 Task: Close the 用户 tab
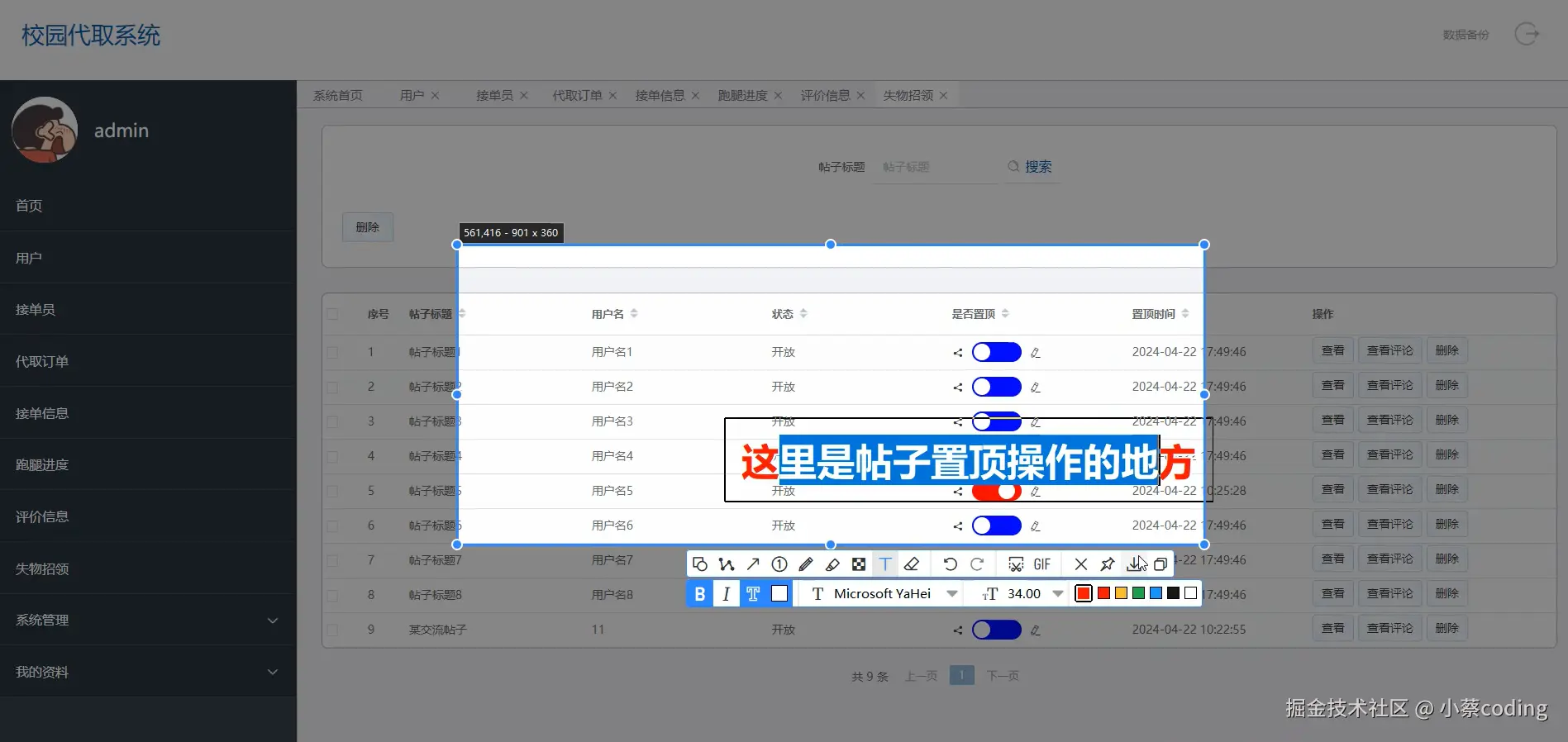pyautogui.click(x=435, y=96)
